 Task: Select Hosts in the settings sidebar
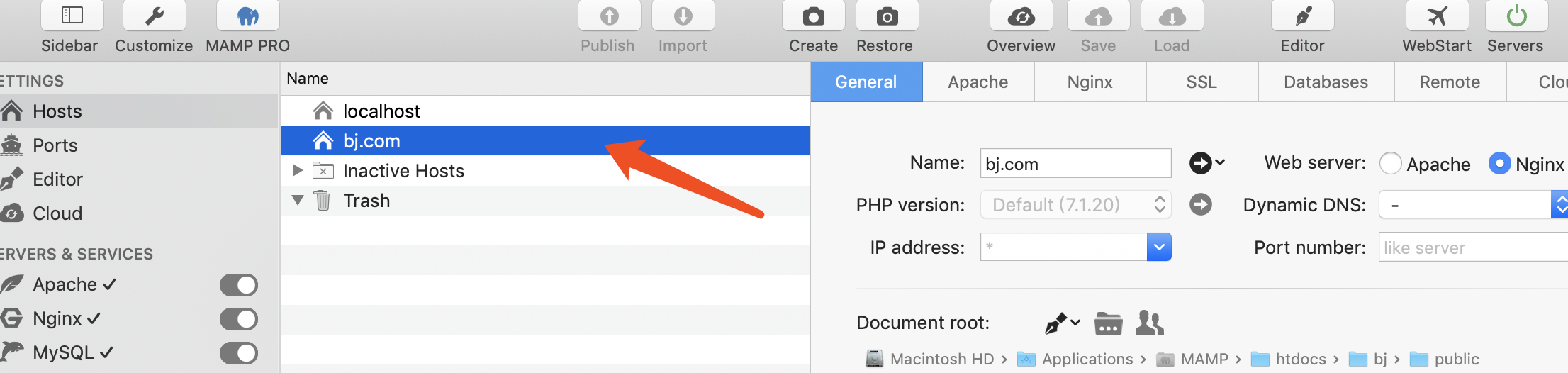click(x=138, y=111)
